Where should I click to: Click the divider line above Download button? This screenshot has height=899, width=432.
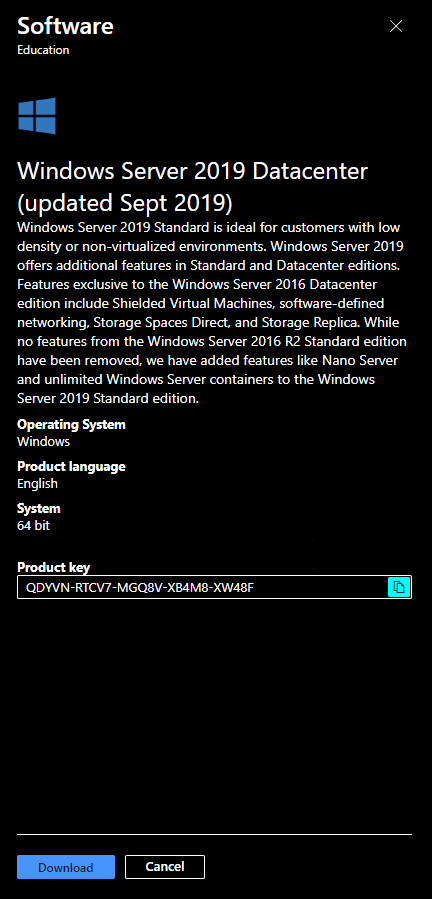tap(215, 834)
